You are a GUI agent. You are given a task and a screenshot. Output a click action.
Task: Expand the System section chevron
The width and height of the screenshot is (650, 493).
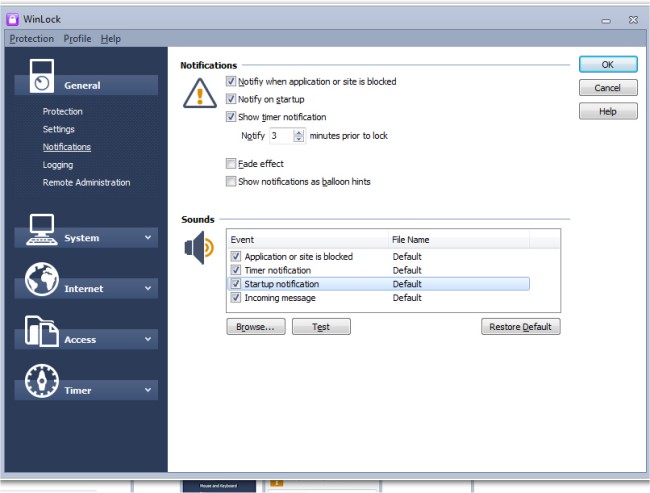[148, 238]
